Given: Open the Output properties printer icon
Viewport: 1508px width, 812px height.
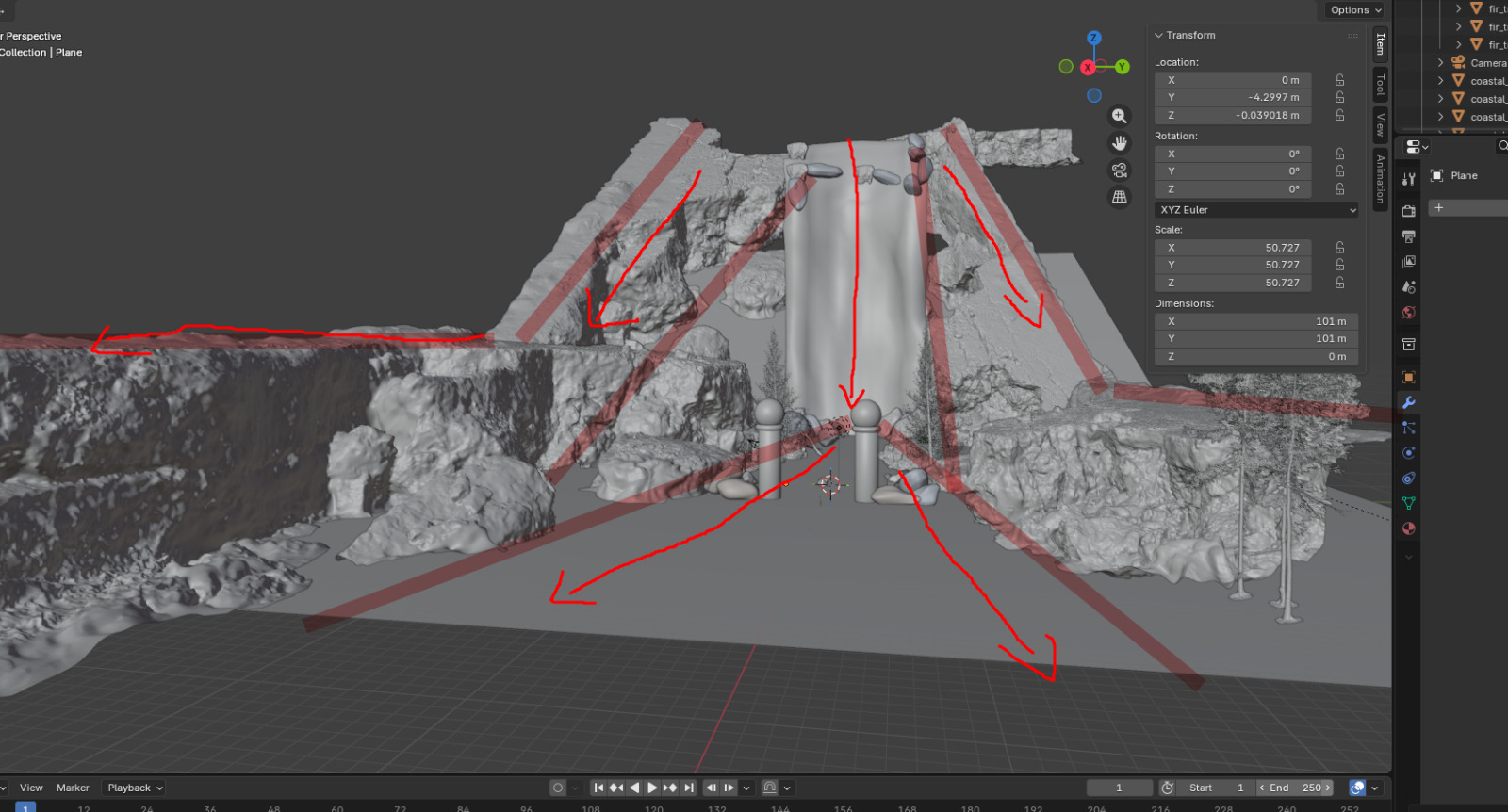Looking at the screenshot, I should coord(1409,236).
